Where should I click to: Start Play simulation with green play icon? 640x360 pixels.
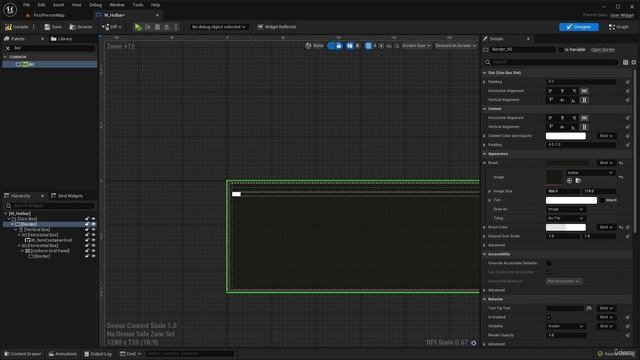click(x=138, y=27)
